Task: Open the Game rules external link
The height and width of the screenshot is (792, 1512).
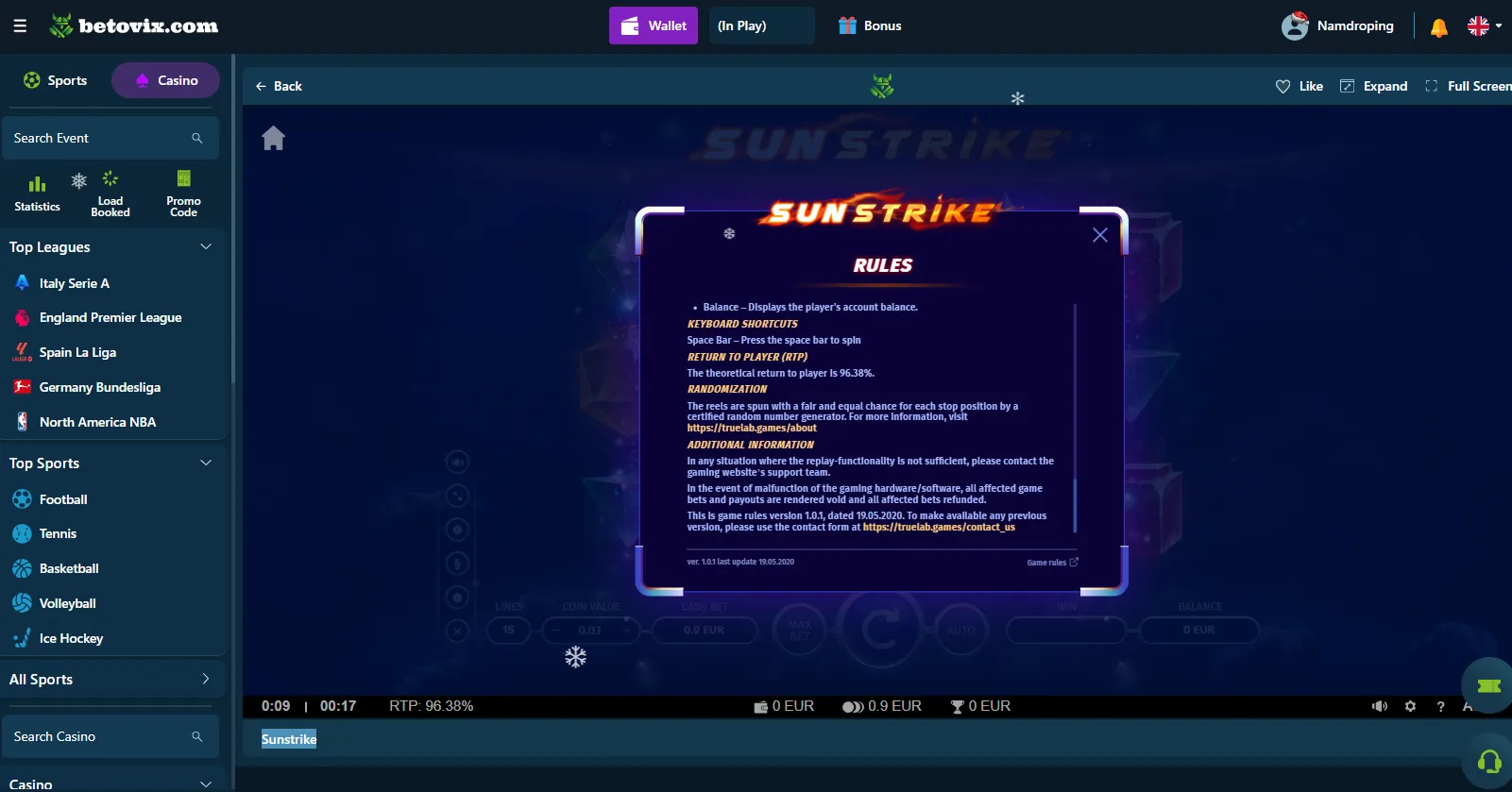Action: 1052,563
